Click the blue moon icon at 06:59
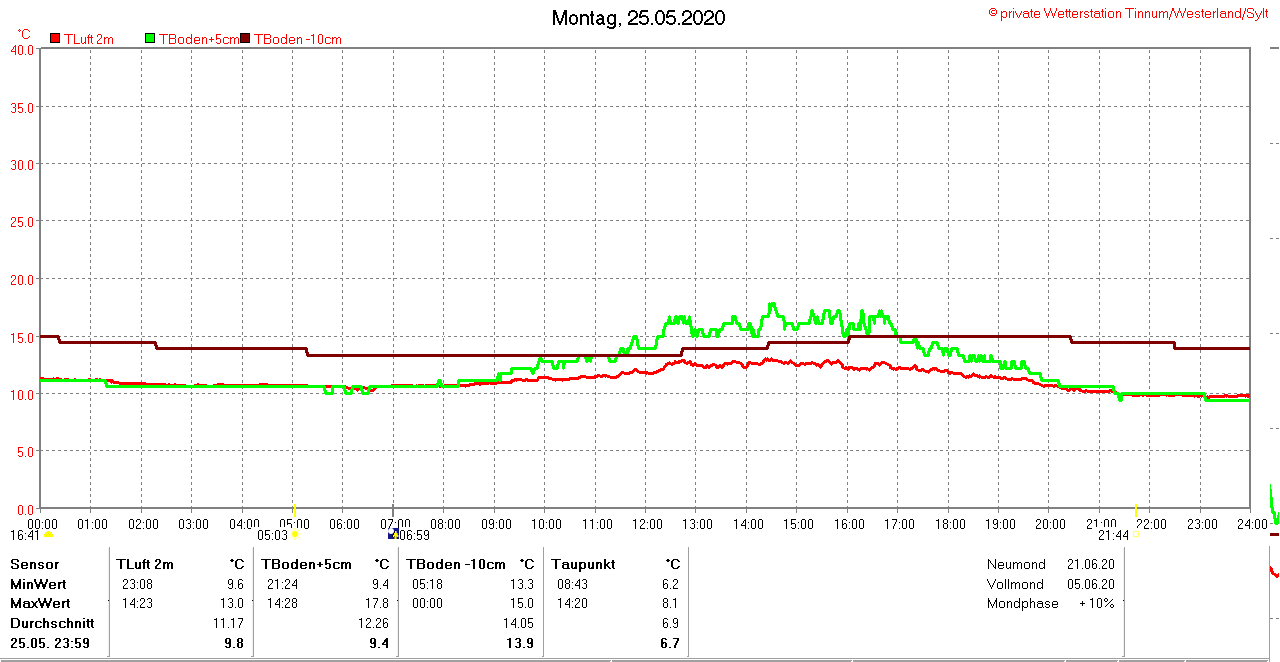 [x=393, y=535]
